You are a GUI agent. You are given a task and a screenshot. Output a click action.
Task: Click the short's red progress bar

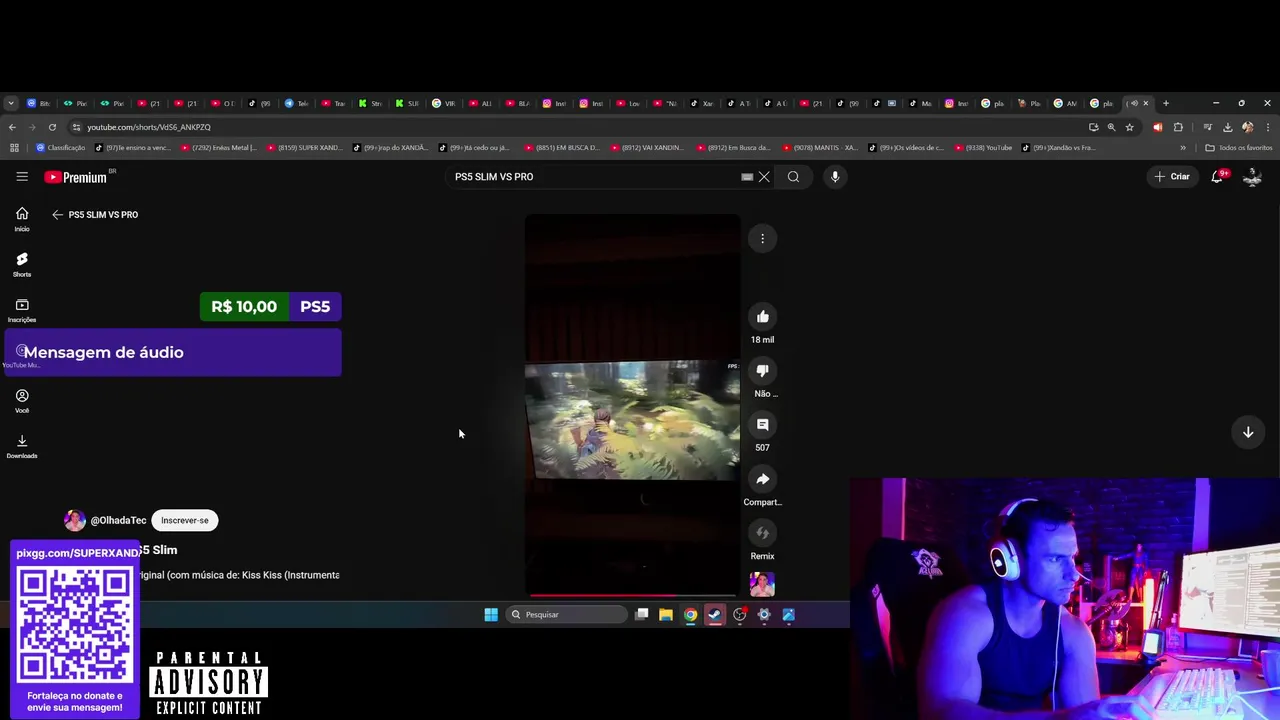(632, 595)
